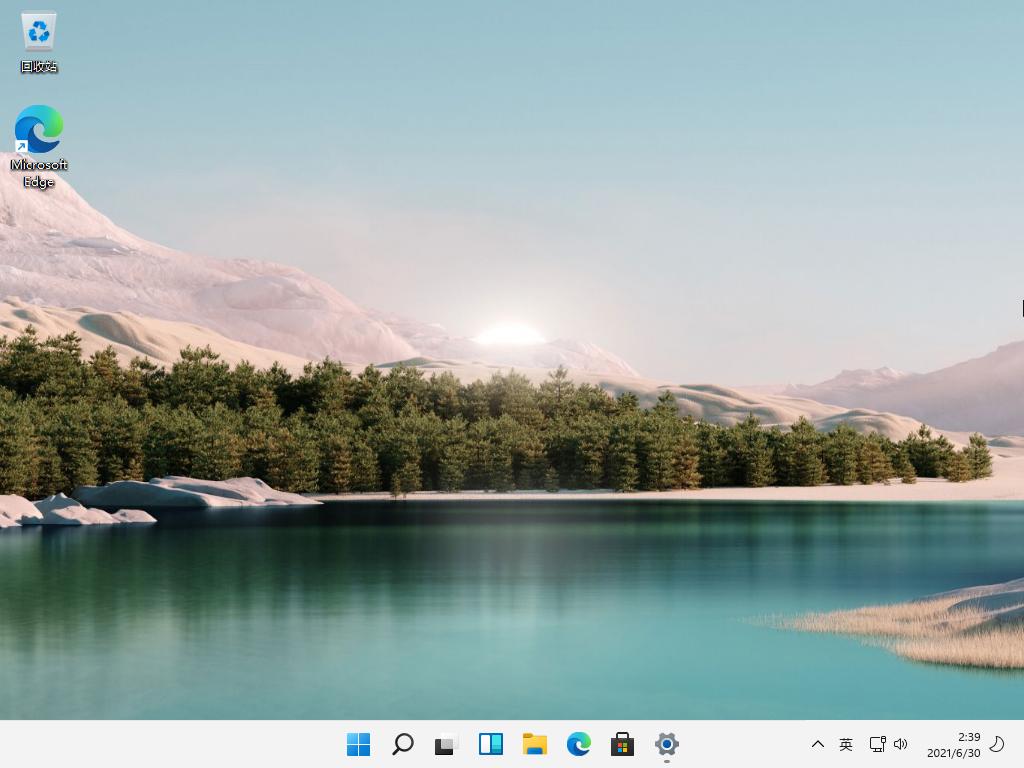Launch Microsoft Edge from the taskbar
This screenshot has width=1024, height=768.
(578, 744)
